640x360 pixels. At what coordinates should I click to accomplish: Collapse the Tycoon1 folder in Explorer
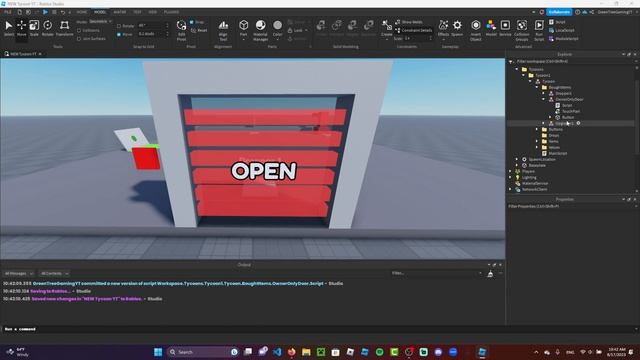tap(523, 76)
